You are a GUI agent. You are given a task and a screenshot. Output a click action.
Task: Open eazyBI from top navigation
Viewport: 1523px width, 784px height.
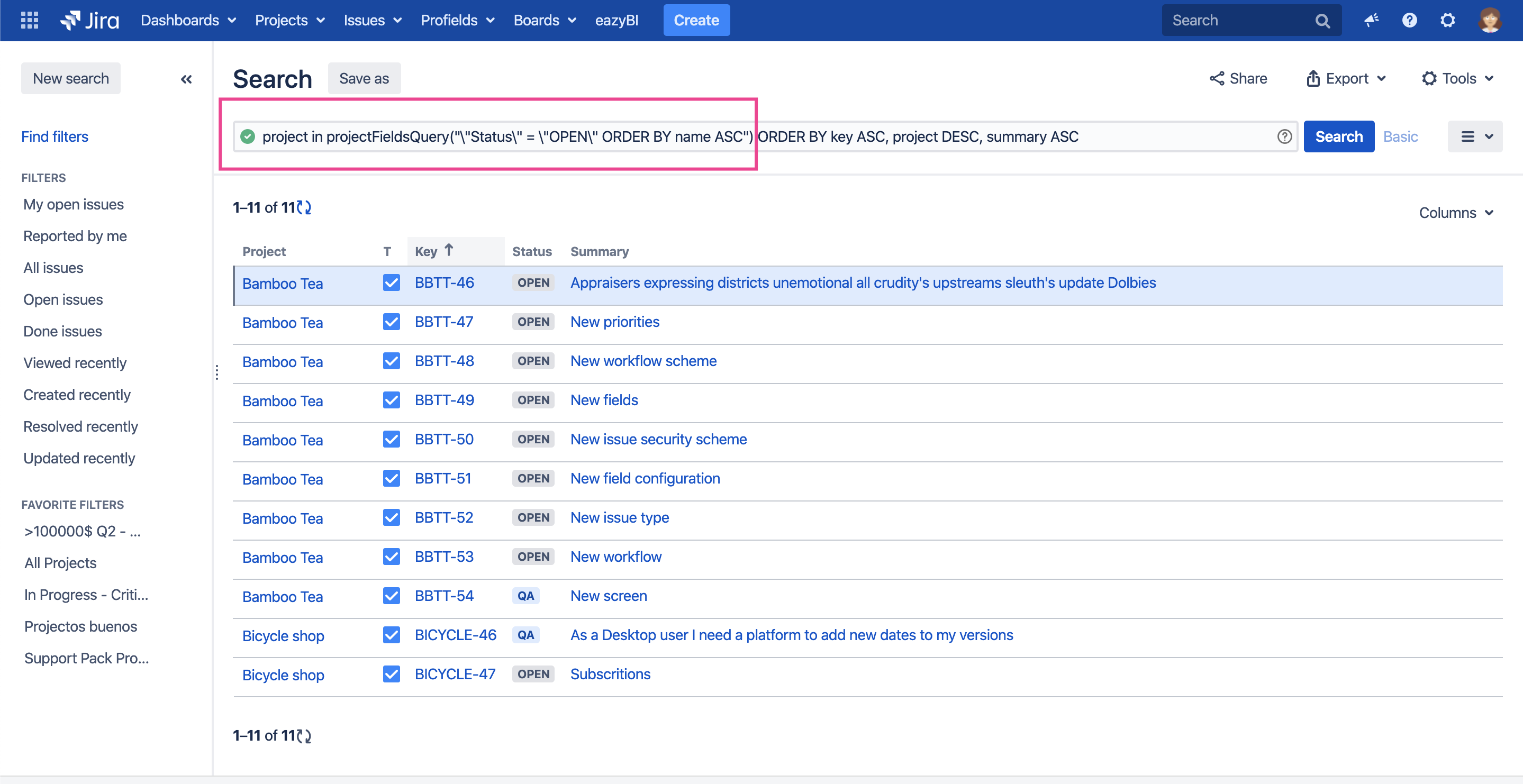pyautogui.click(x=616, y=20)
